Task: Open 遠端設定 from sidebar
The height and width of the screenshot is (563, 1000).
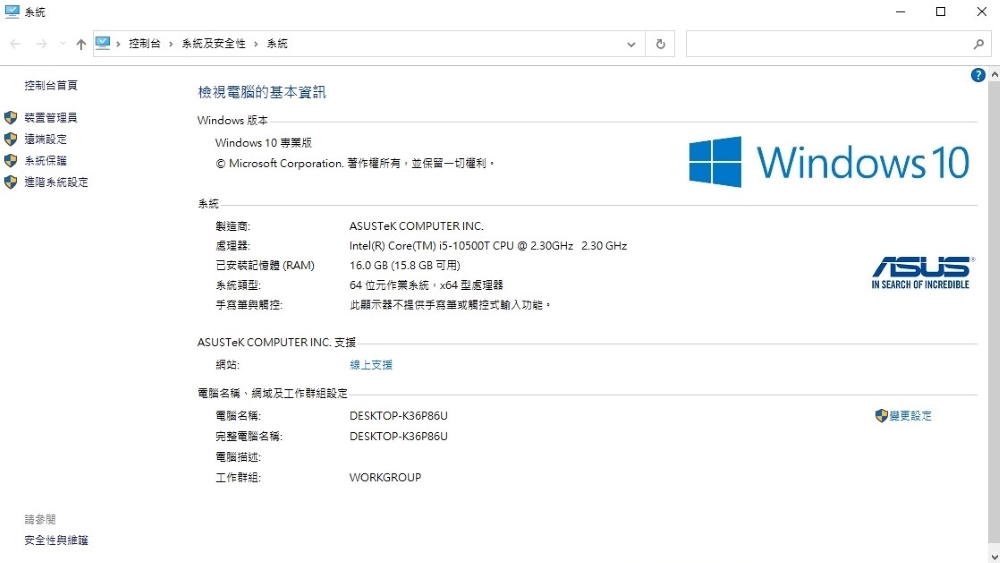Action: coord(45,139)
